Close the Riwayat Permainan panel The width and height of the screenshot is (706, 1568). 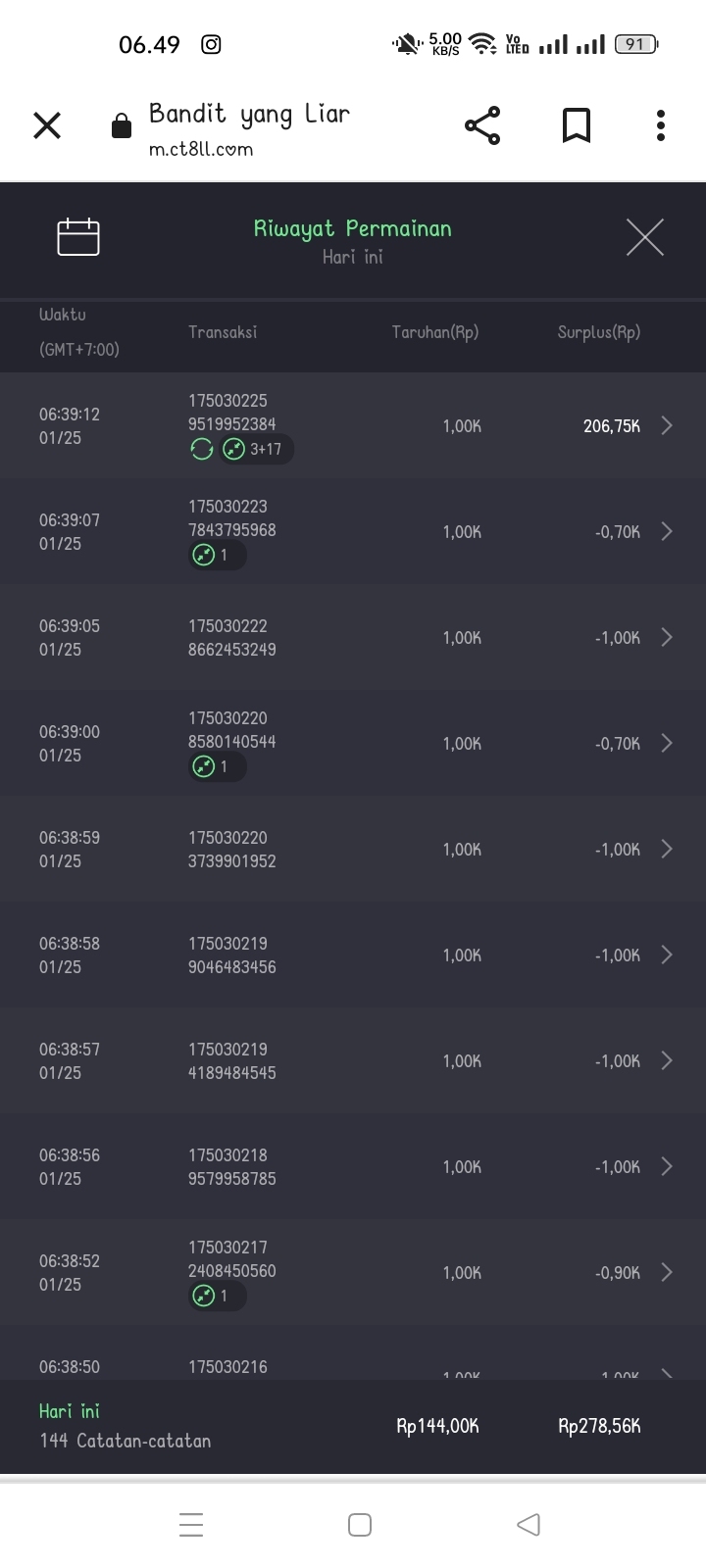coord(644,237)
